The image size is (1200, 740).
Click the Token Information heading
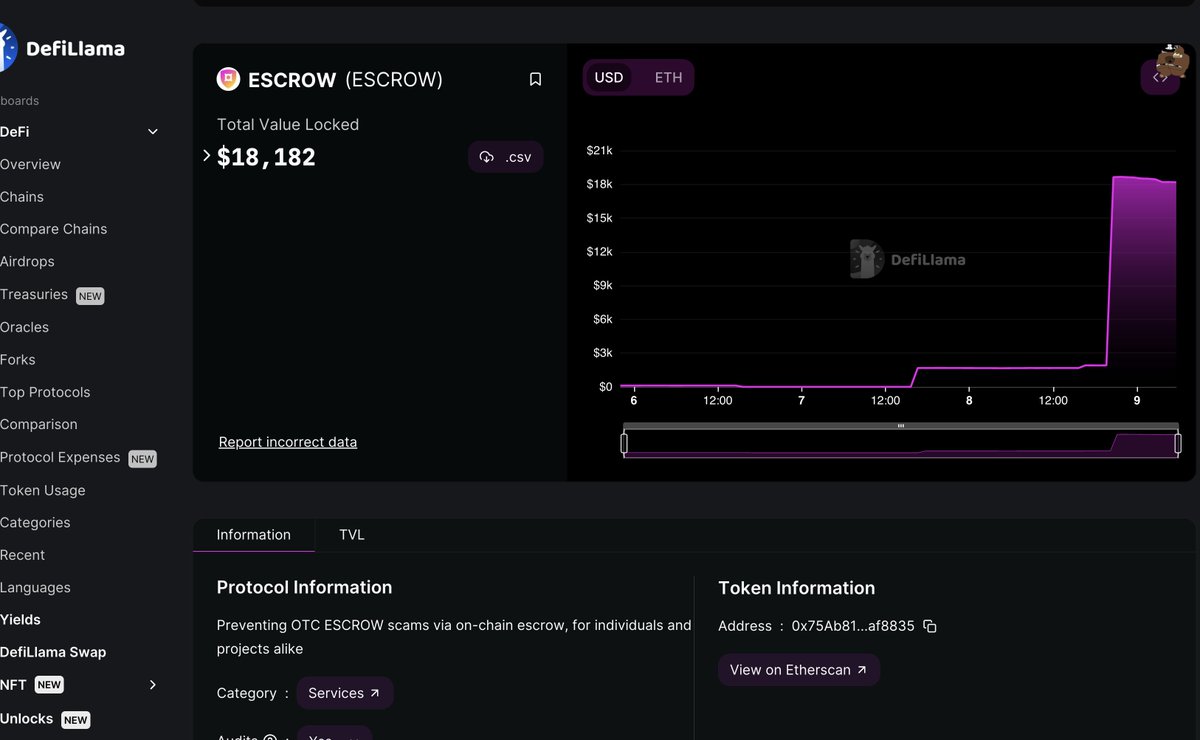click(796, 588)
